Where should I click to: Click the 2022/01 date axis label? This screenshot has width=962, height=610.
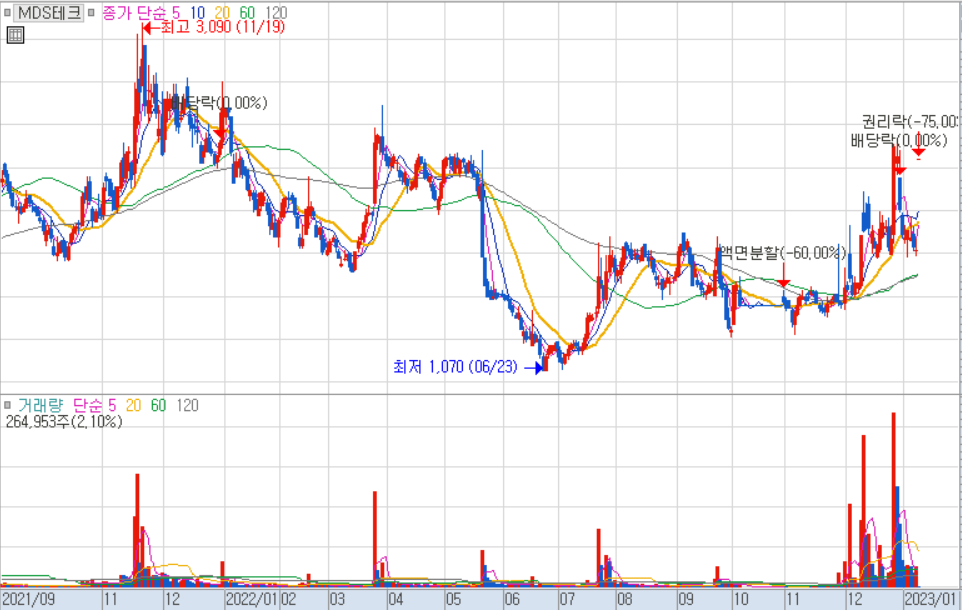(252, 599)
